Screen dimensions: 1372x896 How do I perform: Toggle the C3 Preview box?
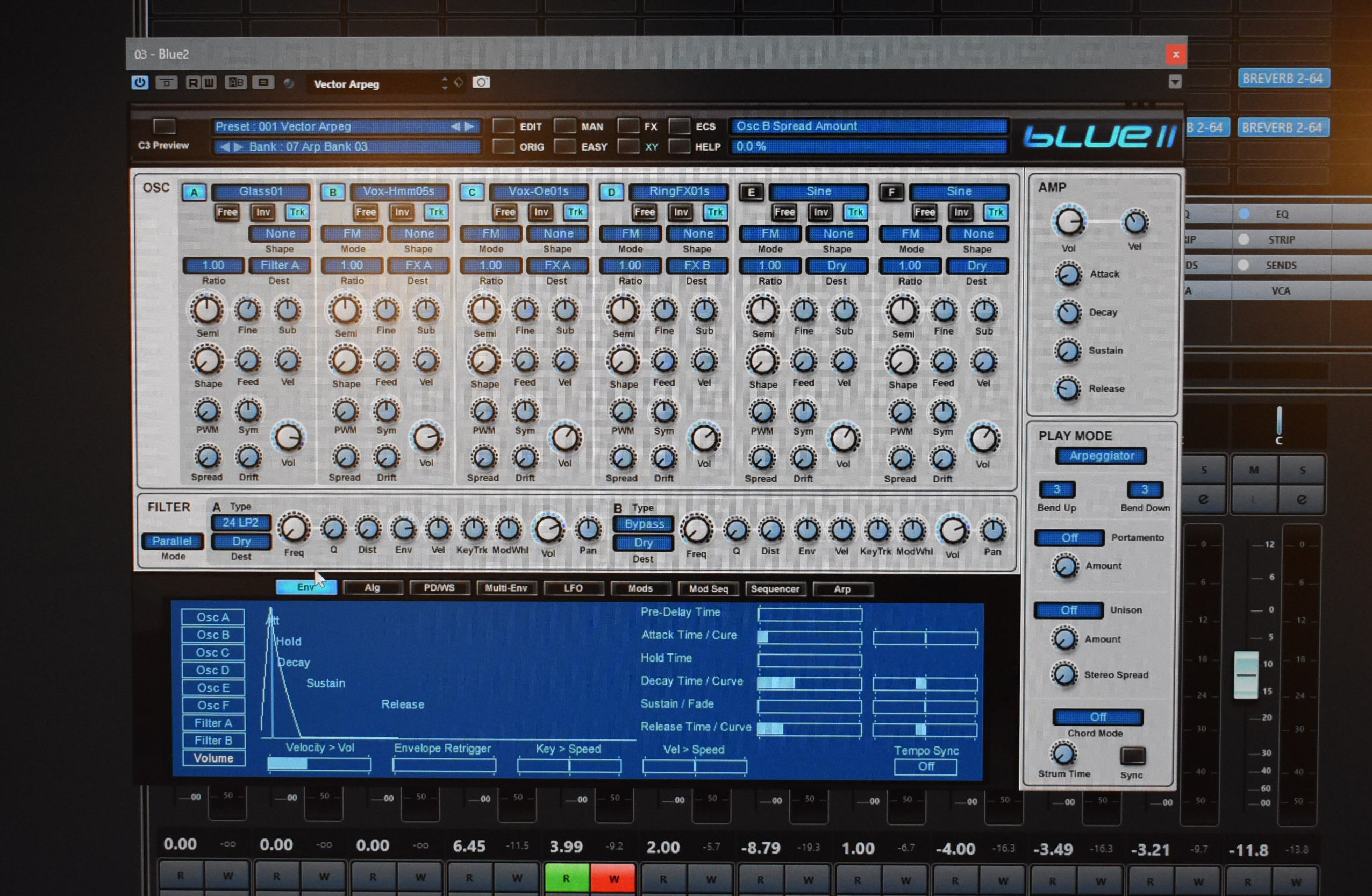(x=164, y=126)
